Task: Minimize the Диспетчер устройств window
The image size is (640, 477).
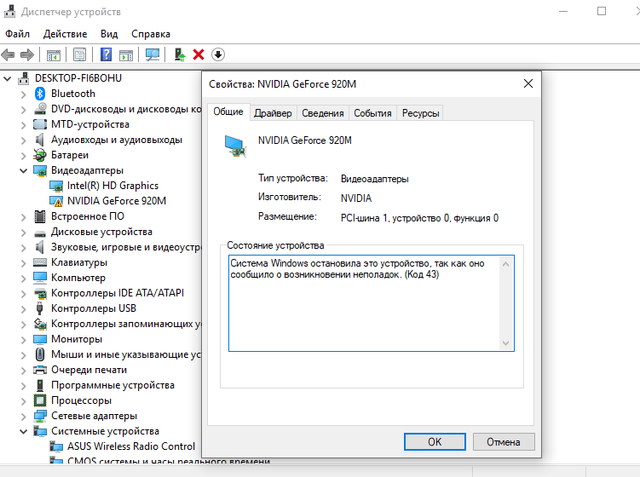Action: [x=563, y=11]
